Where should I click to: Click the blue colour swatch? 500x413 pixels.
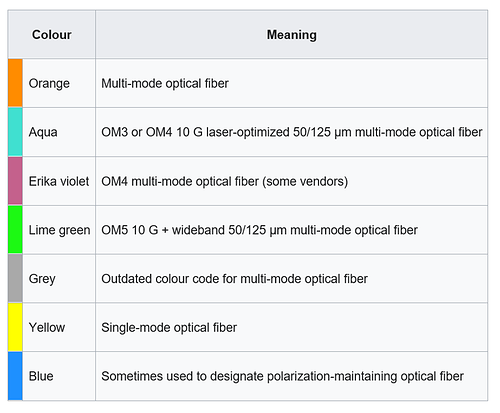pos(15,376)
